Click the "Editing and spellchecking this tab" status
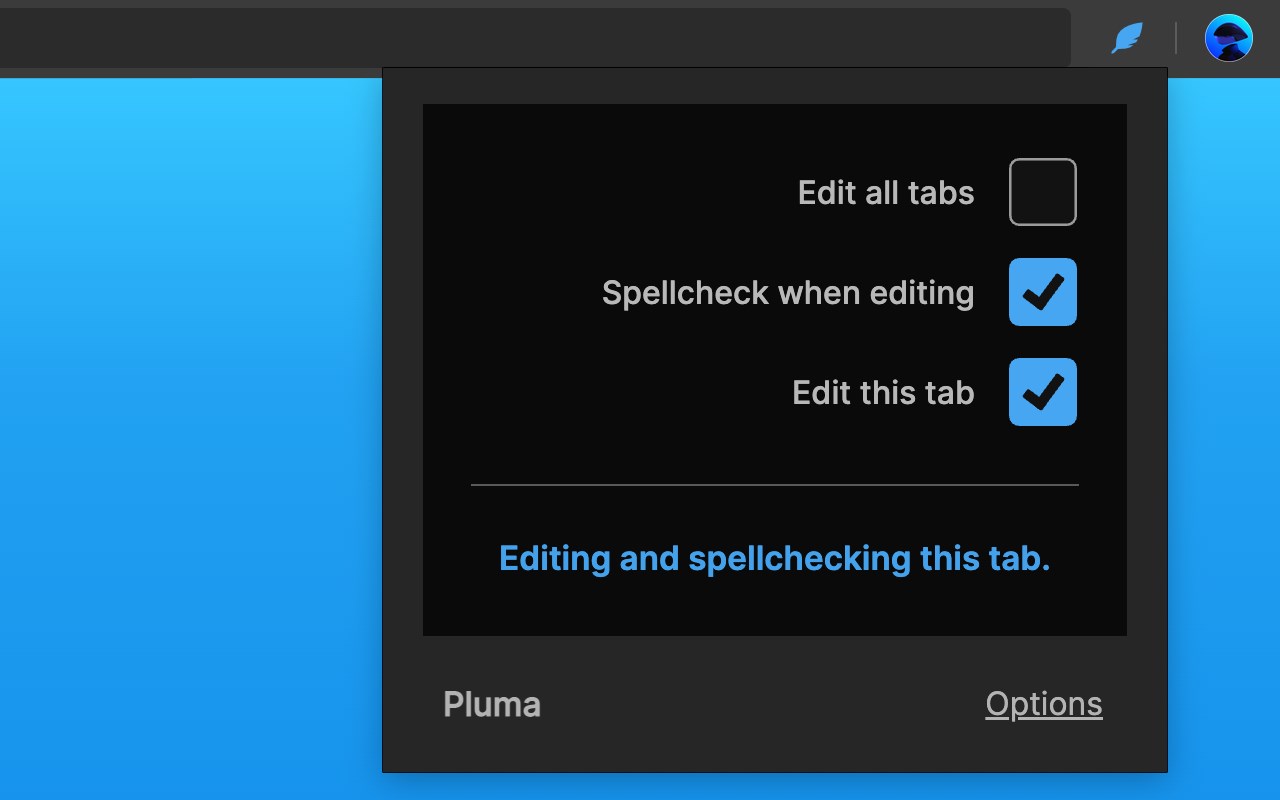This screenshot has height=800, width=1280. tap(774, 558)
